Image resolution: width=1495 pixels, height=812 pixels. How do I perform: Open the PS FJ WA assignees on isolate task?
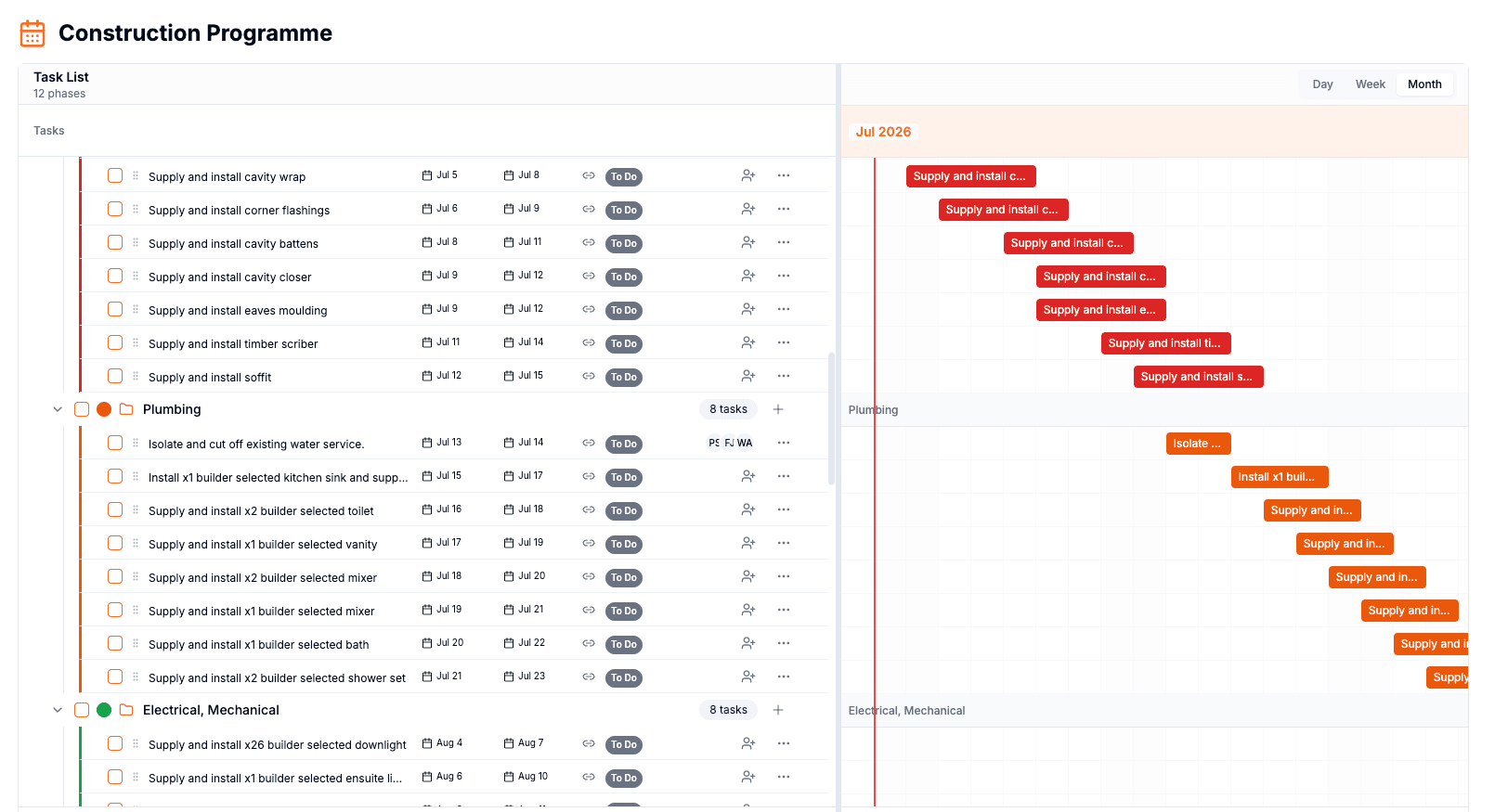(x=731, y=443)
